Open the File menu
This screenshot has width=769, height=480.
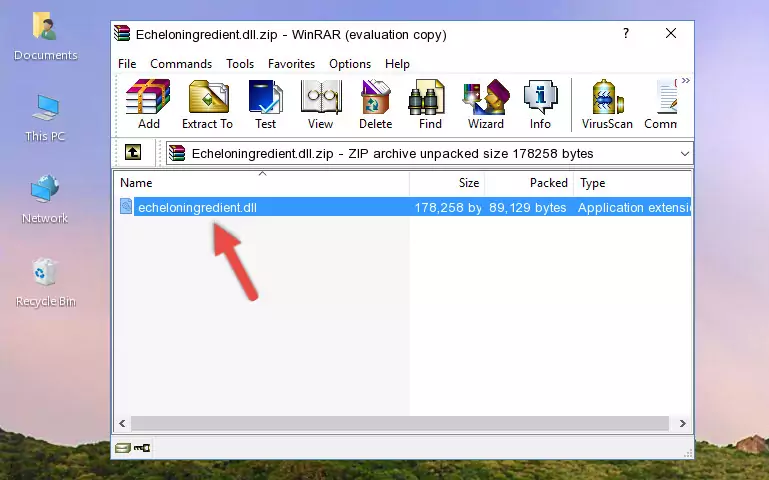point(127,64)
